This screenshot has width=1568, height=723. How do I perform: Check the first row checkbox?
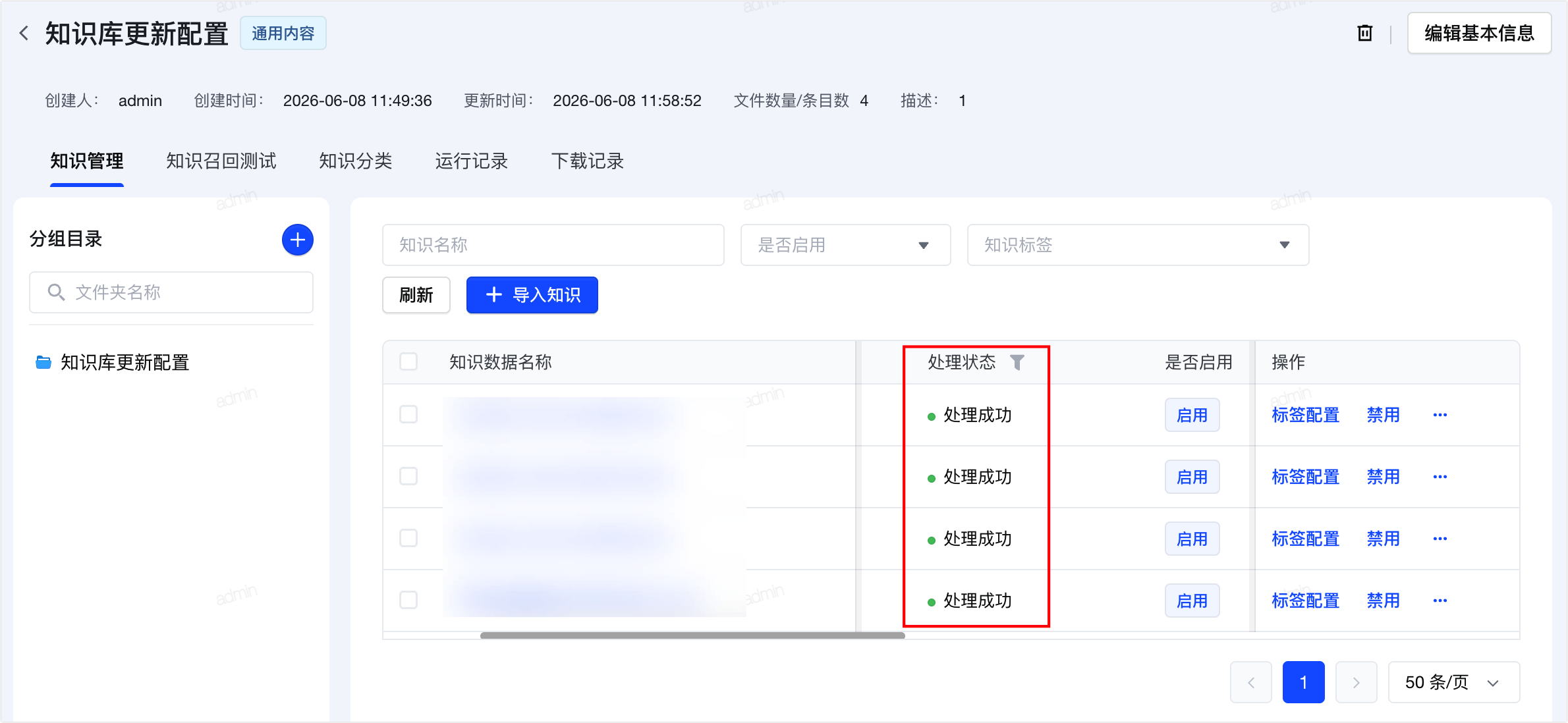click(x=408, y=414)
